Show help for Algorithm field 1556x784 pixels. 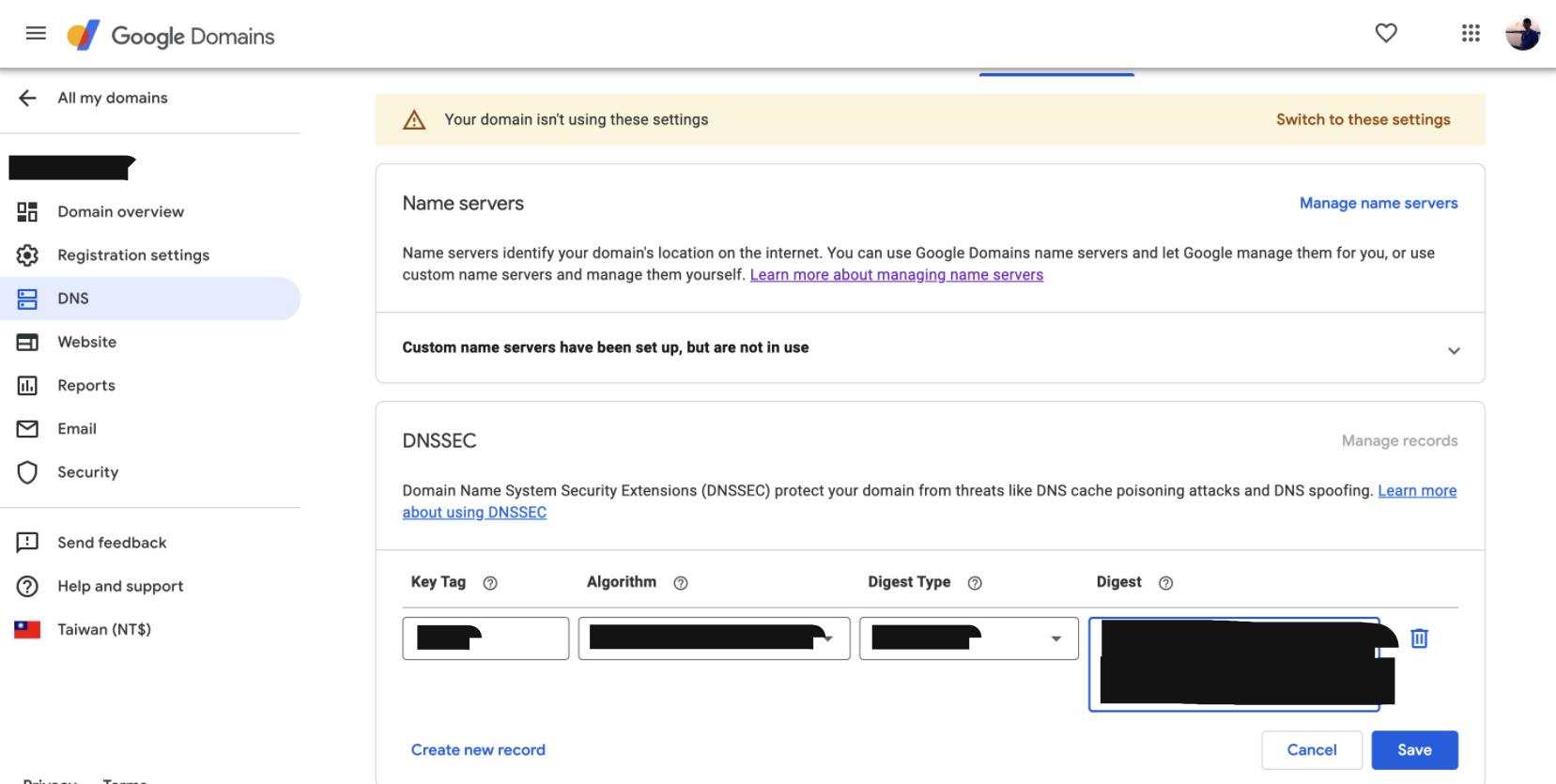[681, 583]
